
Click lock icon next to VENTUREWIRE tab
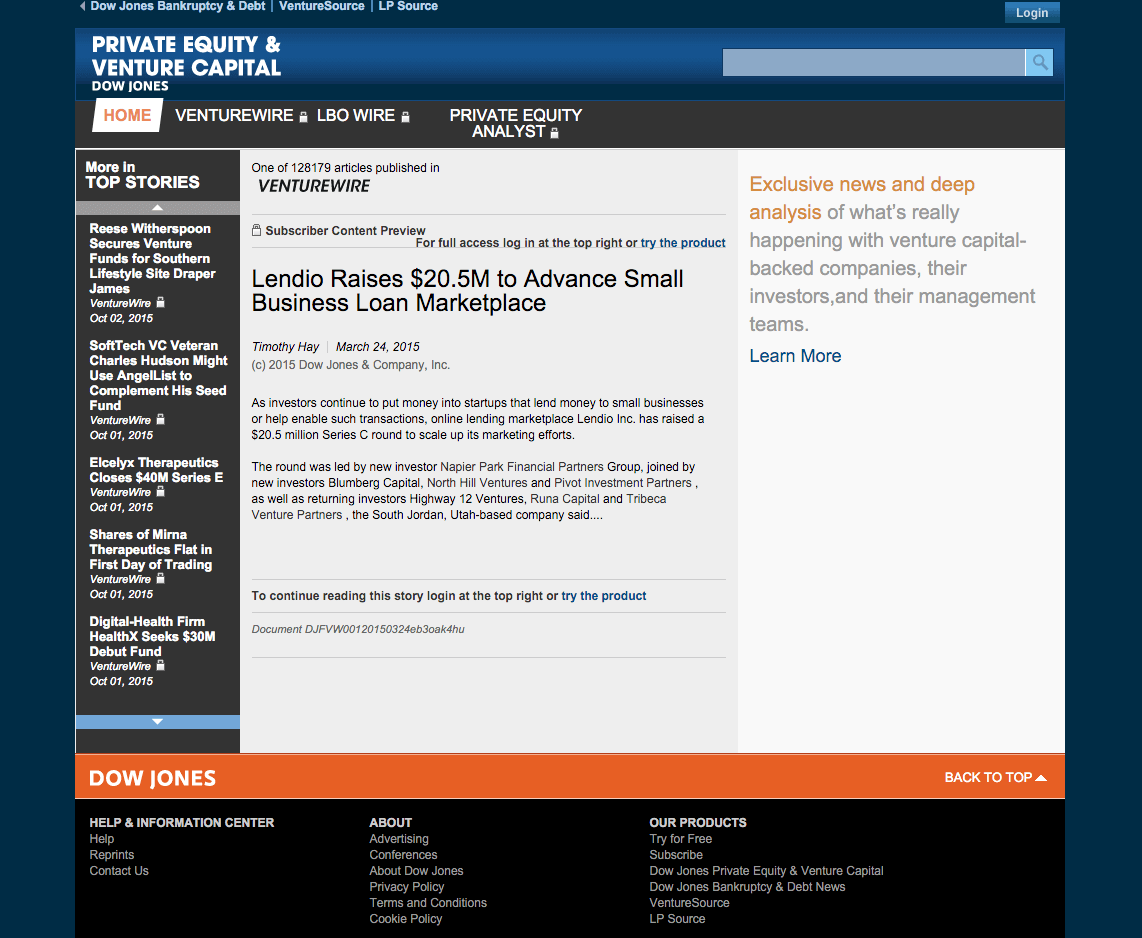coord(303,117)
